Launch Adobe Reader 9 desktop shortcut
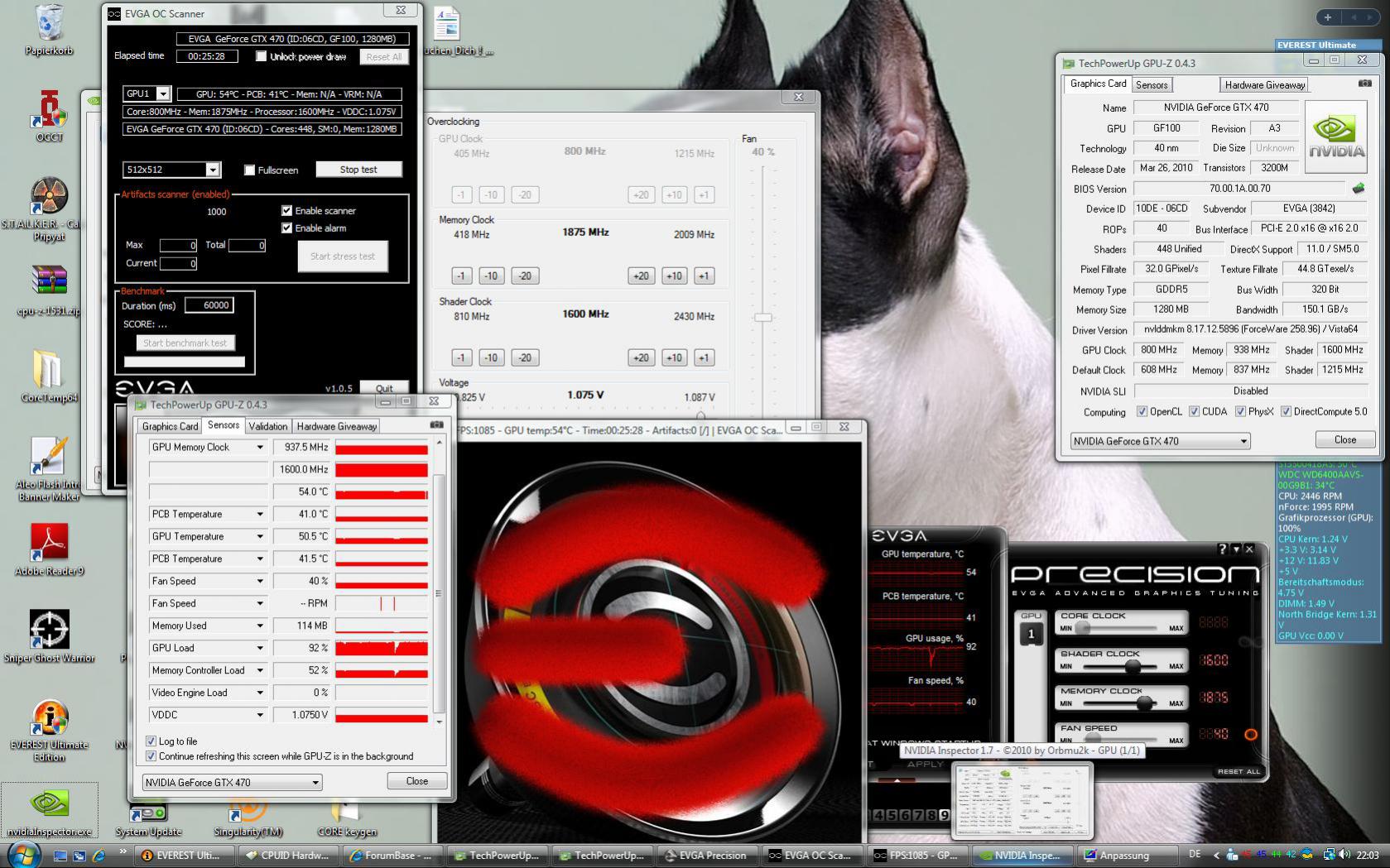Screen dimensions: 1390x868 pos(49,549)
